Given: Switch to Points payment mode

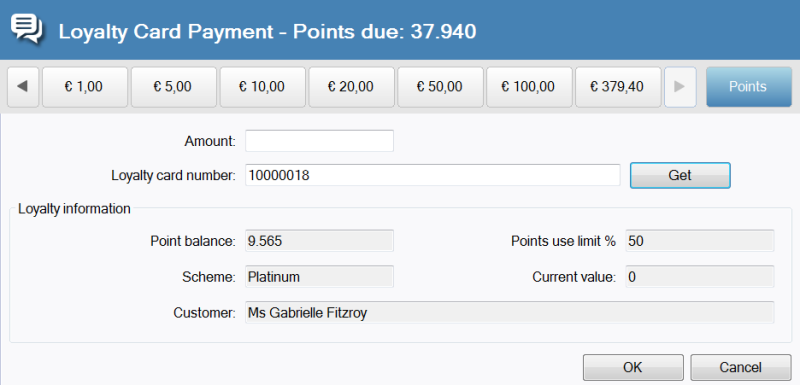Looking at the screenshot, I should coord(748,87).
